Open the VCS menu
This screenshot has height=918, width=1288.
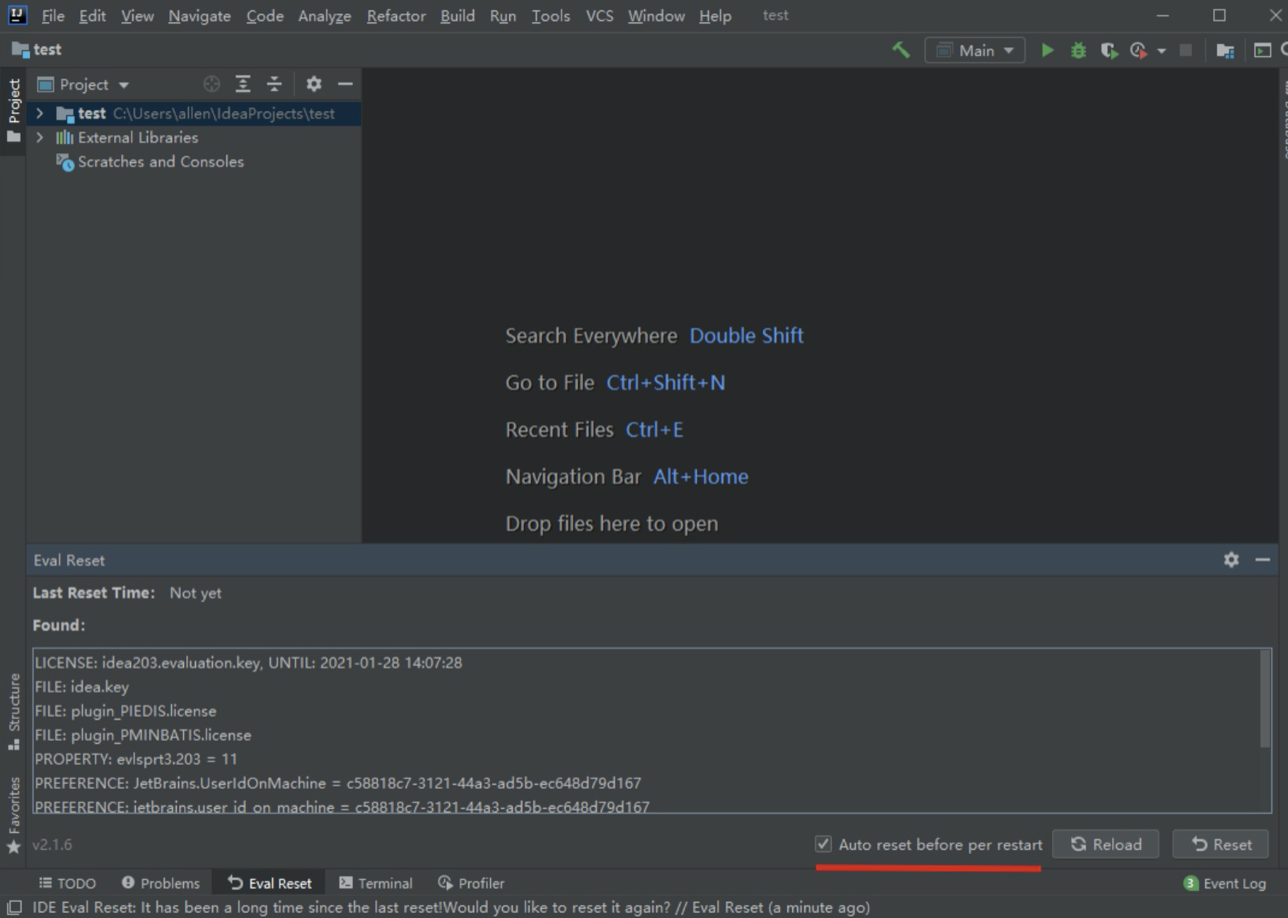pos(599,16)
